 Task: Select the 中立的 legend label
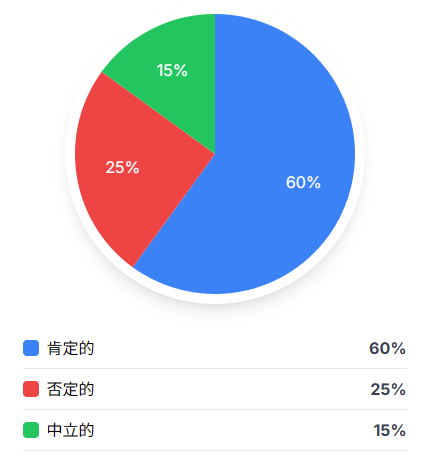pos(71,430)
